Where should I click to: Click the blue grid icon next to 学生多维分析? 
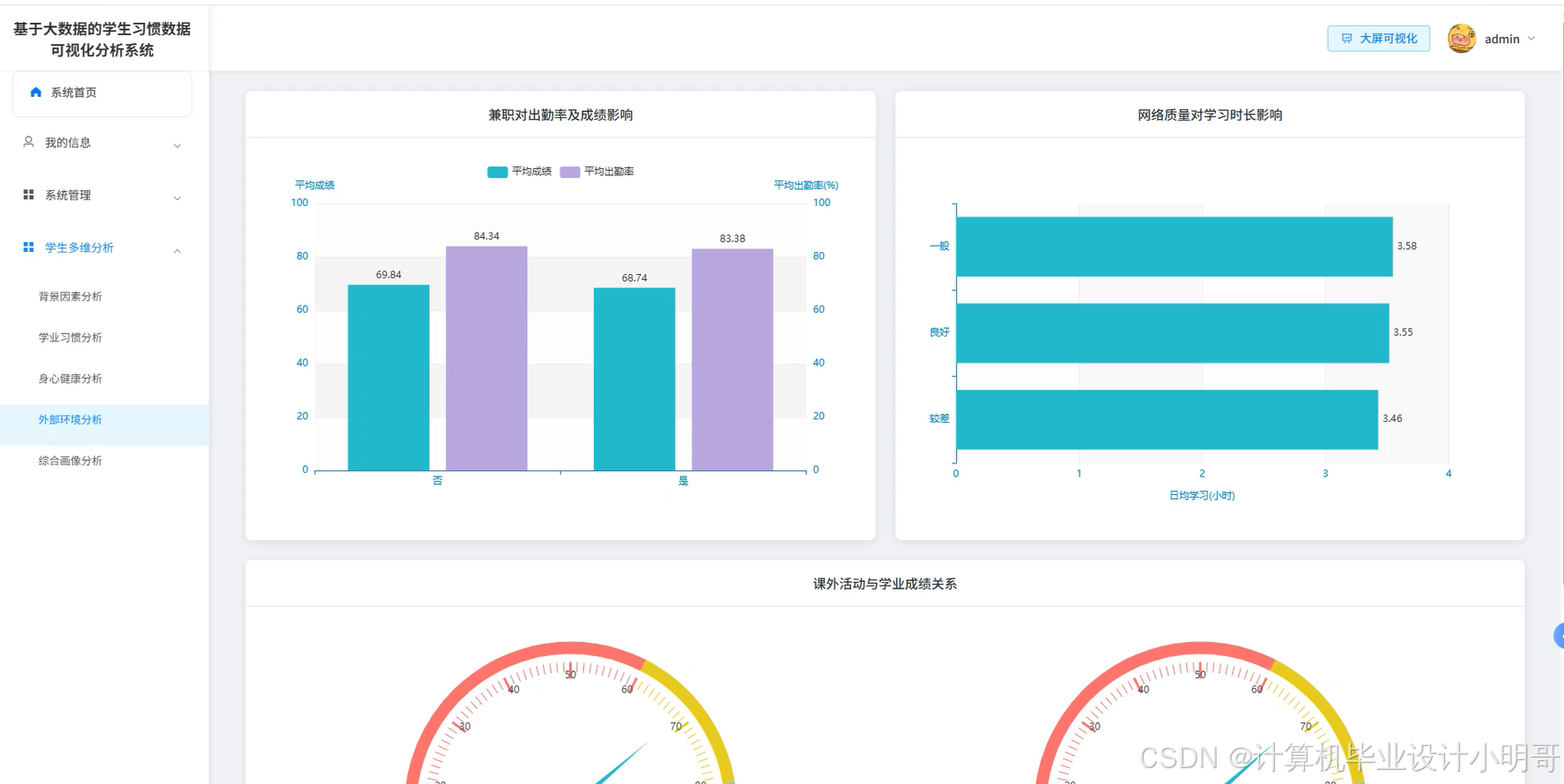28,248
